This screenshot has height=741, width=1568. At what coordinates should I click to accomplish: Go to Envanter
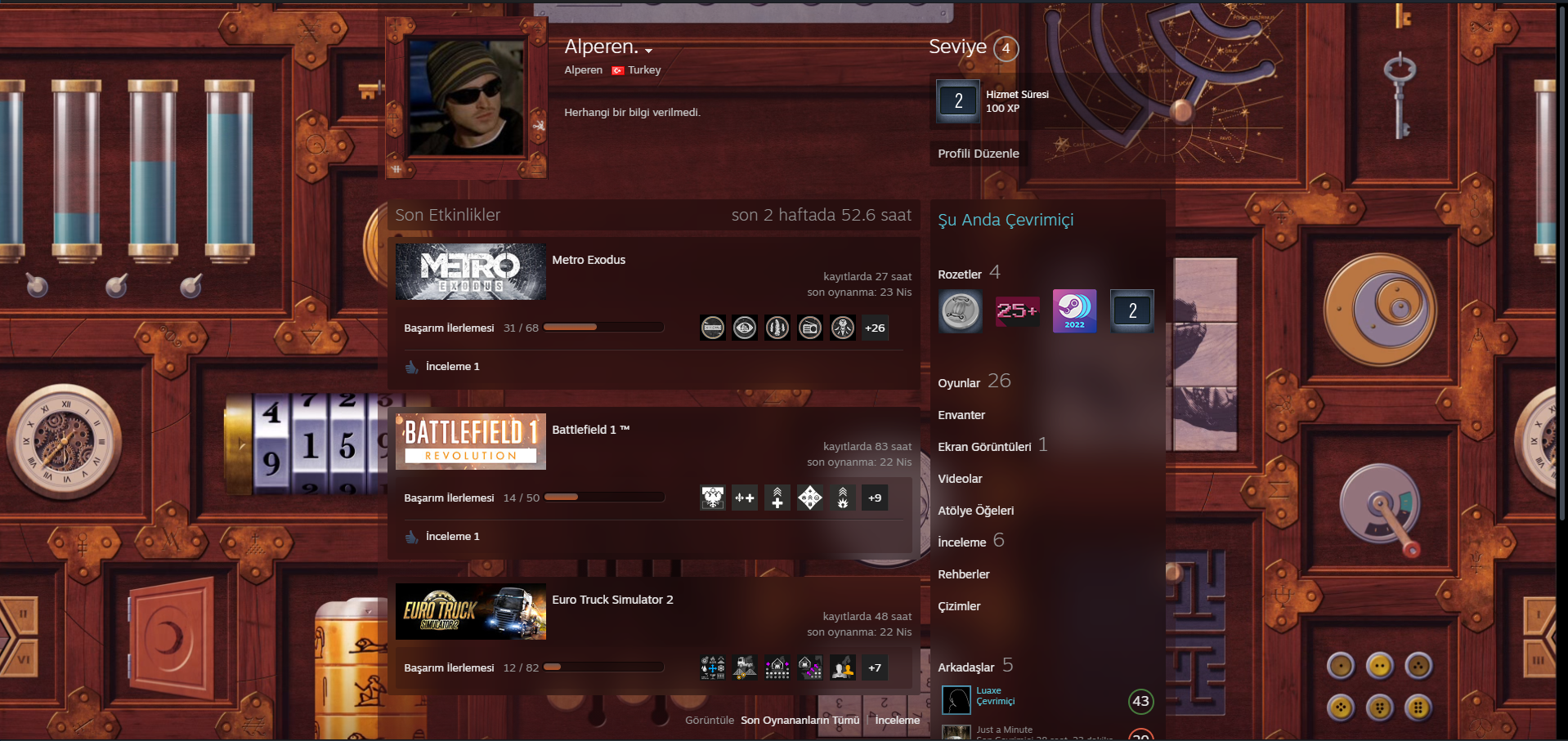point(961,415)
